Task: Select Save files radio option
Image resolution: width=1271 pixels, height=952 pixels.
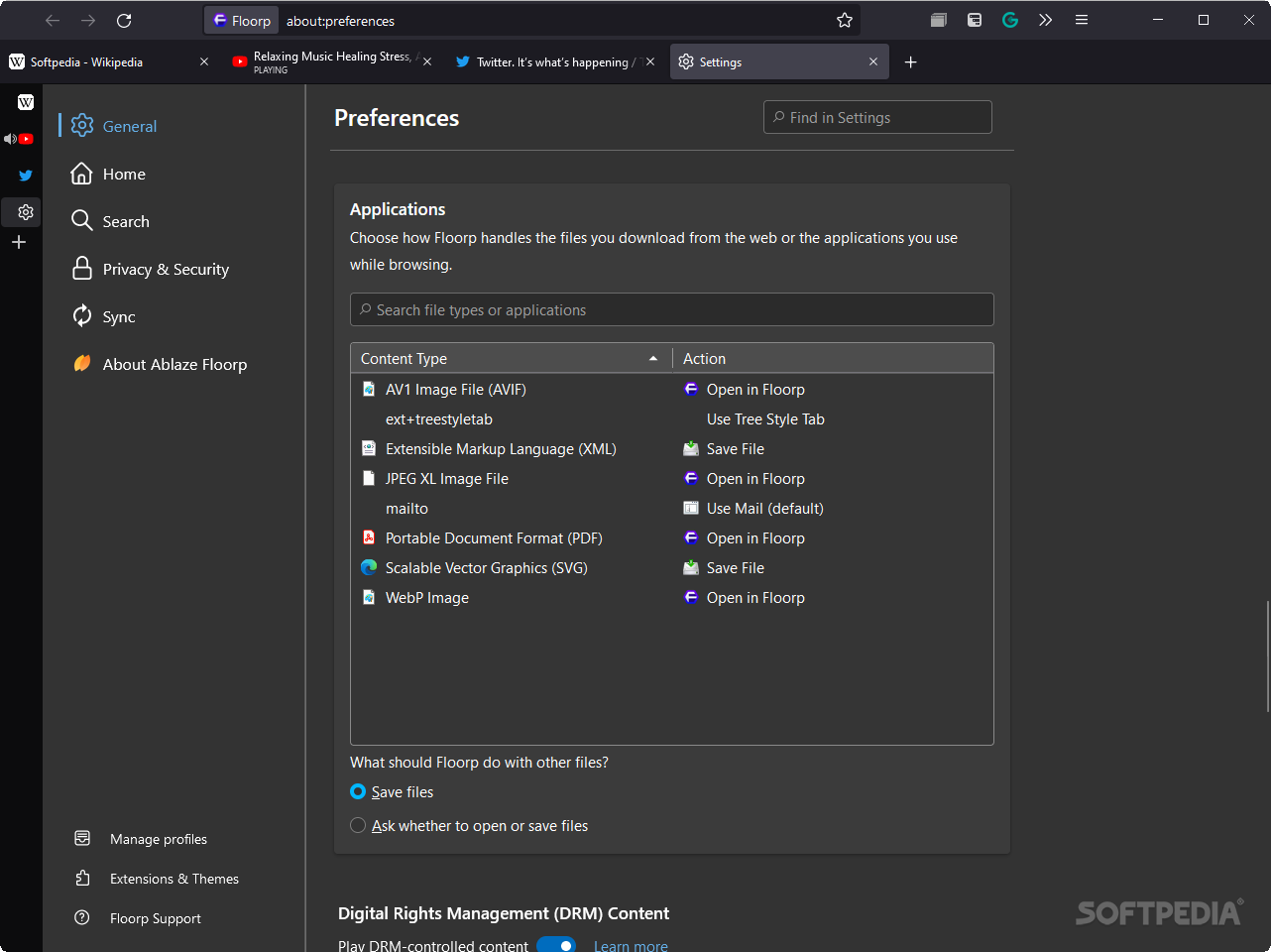Action: click(x=358, y=791)
